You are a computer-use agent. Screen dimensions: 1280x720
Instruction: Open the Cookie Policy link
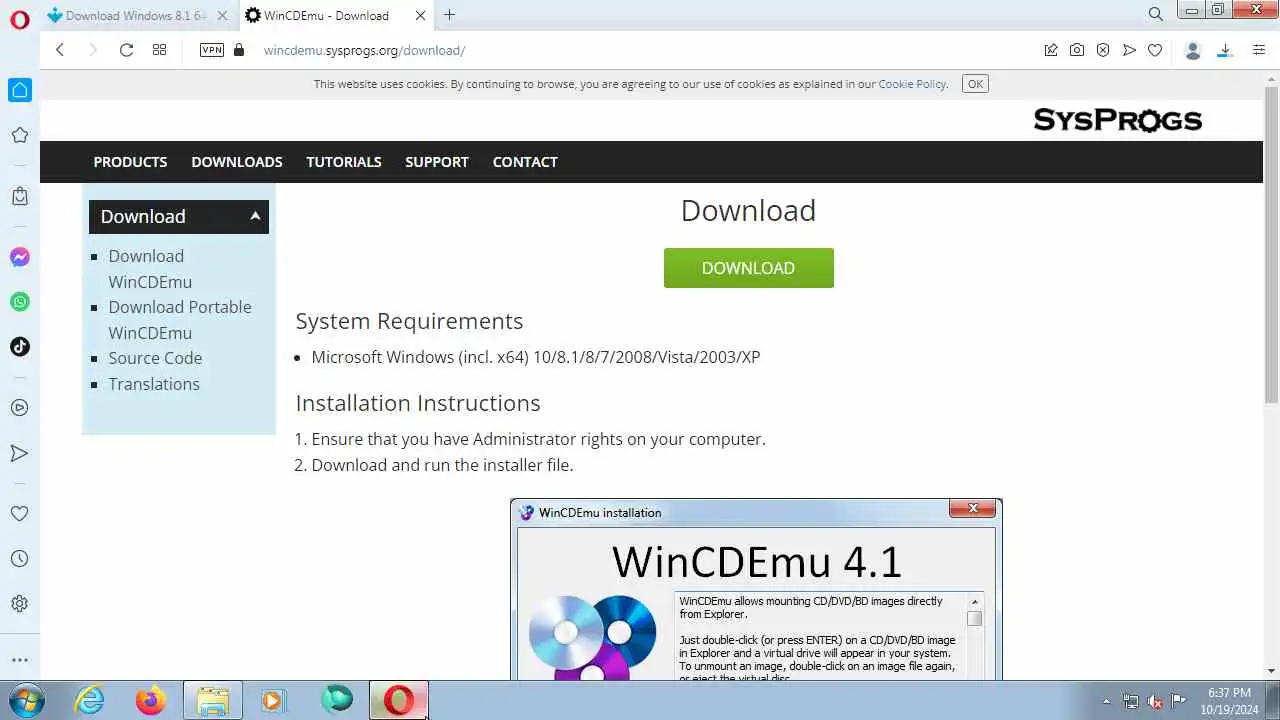point(912,84)
